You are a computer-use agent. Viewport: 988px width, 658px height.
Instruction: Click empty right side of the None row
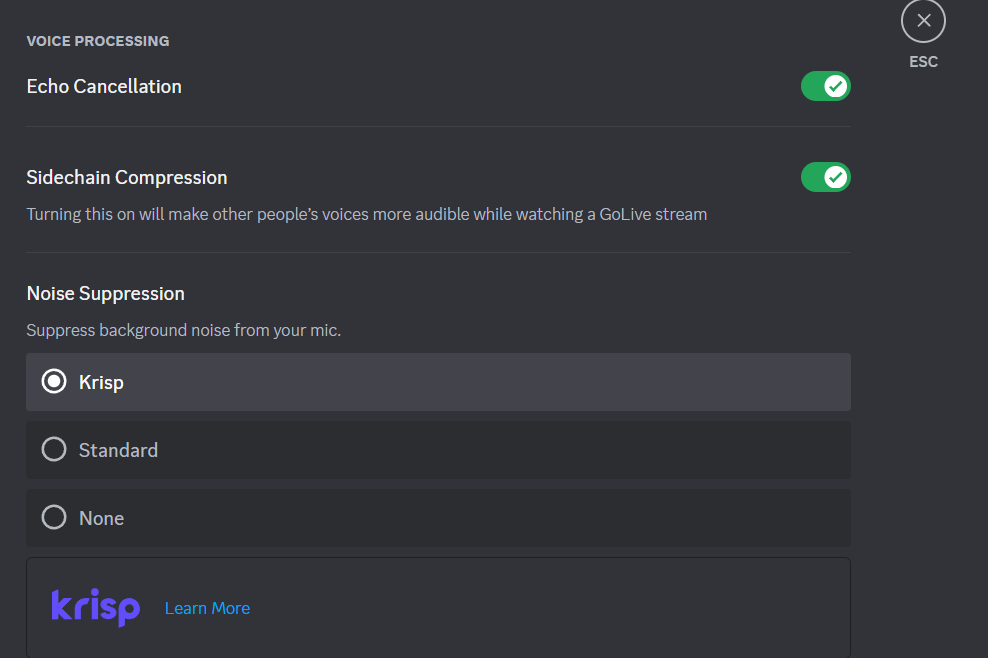(600, 518)
